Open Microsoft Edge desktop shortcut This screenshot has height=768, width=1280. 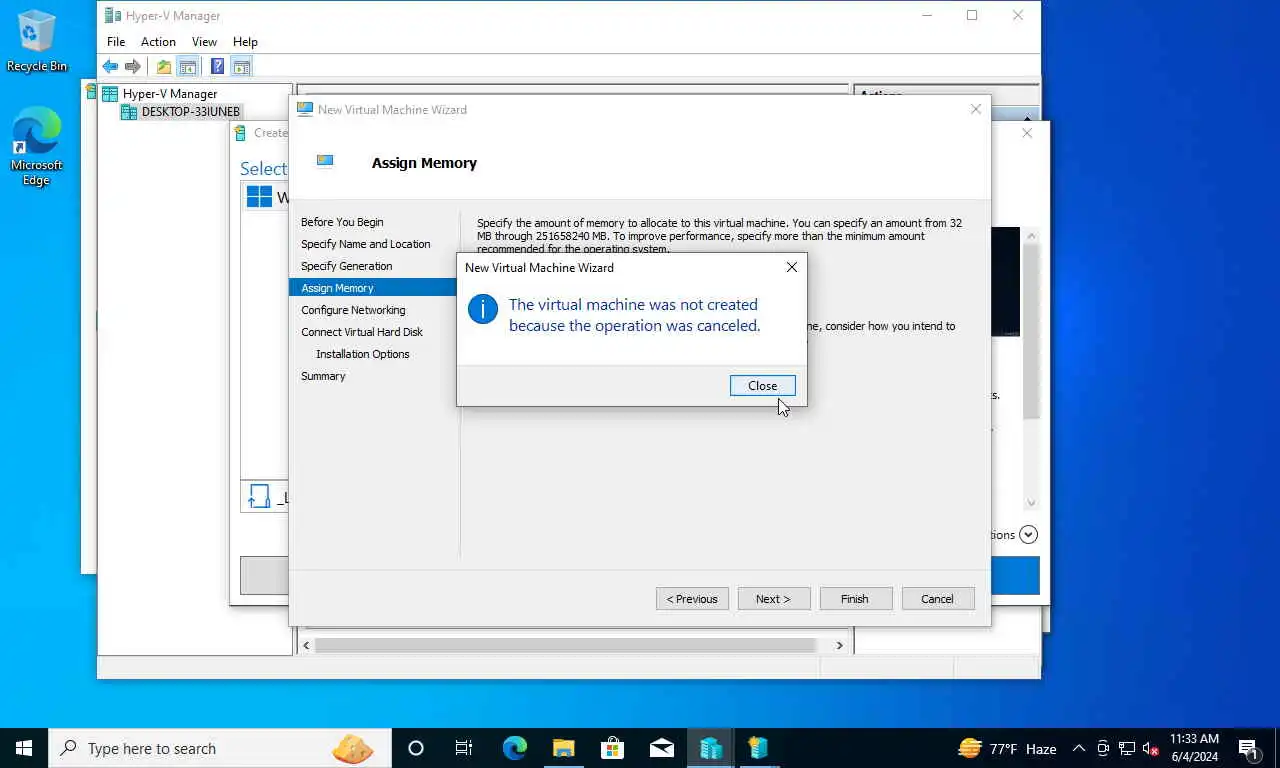point(37,147)
